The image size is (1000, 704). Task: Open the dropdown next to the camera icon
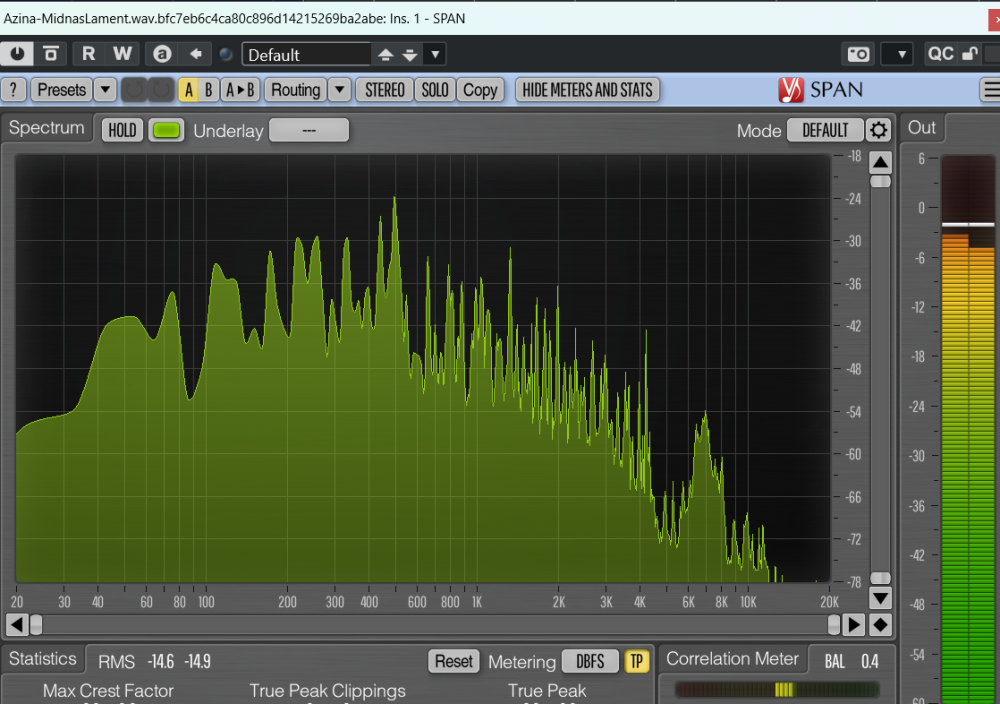[901, 54]
